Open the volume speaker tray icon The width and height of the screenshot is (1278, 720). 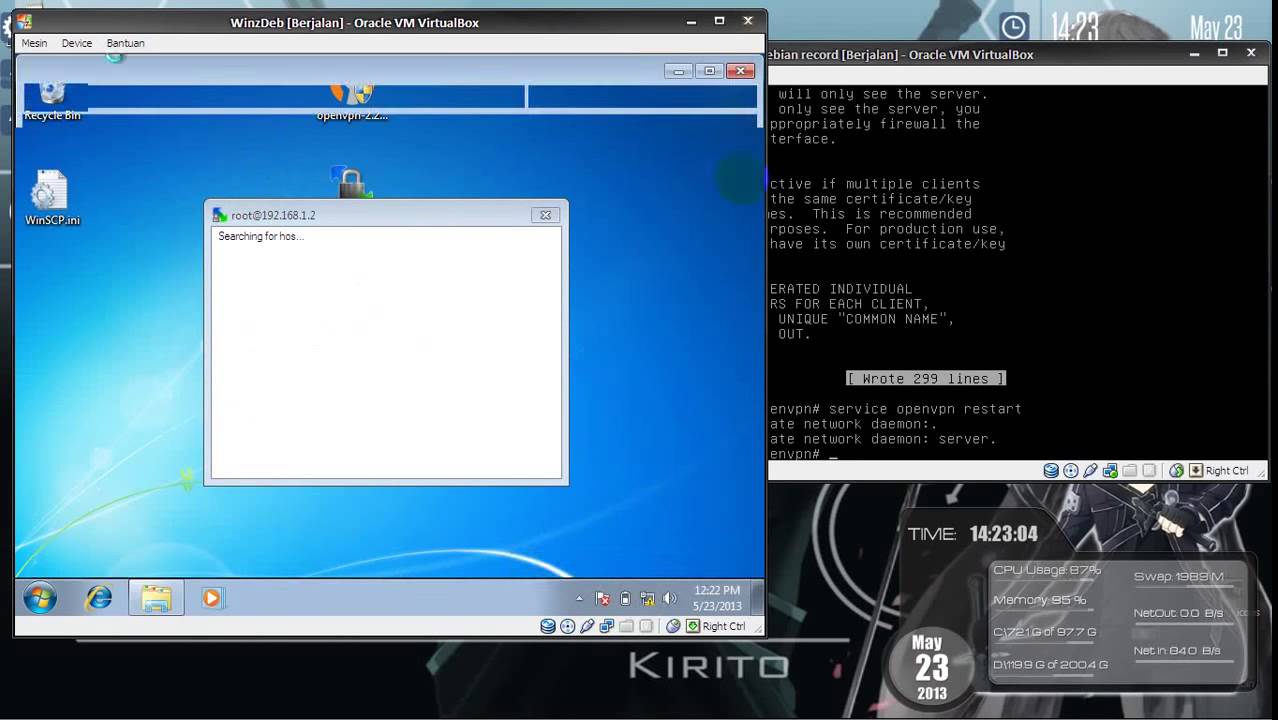click(x=668, y=599)
